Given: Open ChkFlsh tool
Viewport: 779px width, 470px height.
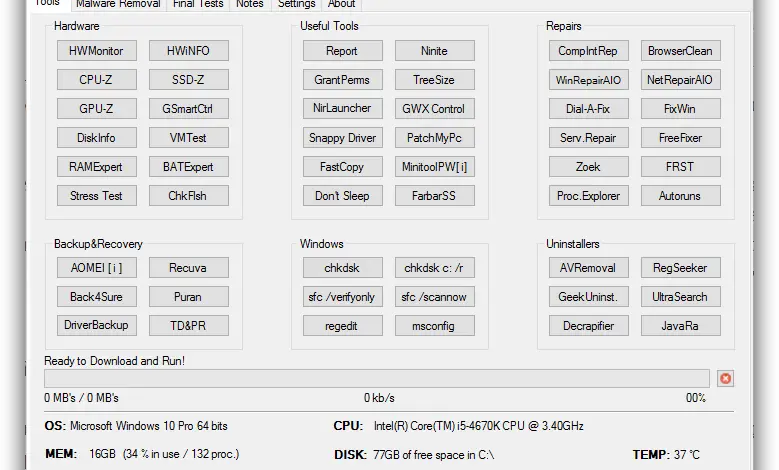Looking at the screenshot, I should pyautogui.click(x=188, y=196).
